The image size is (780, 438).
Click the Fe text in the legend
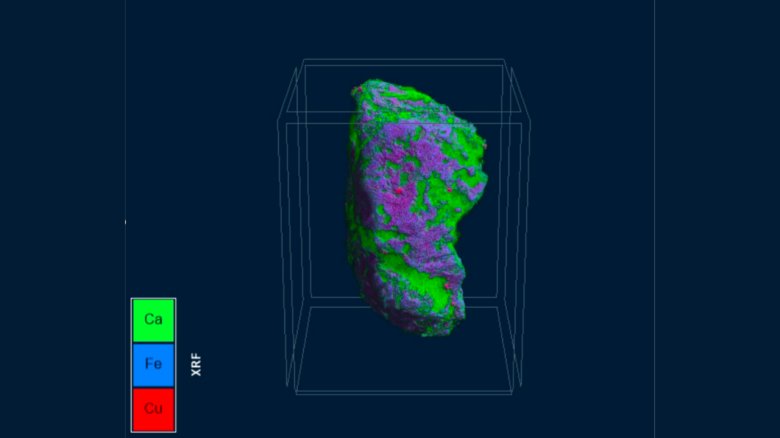[x=153, y=364]
